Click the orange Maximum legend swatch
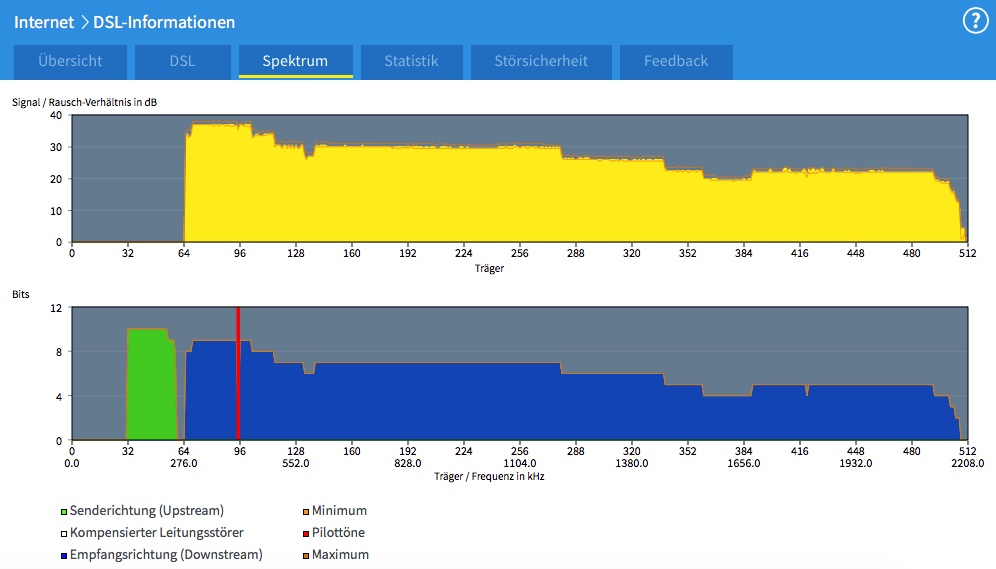The width and height of the screenshot is (996, 569). point(306,556)
